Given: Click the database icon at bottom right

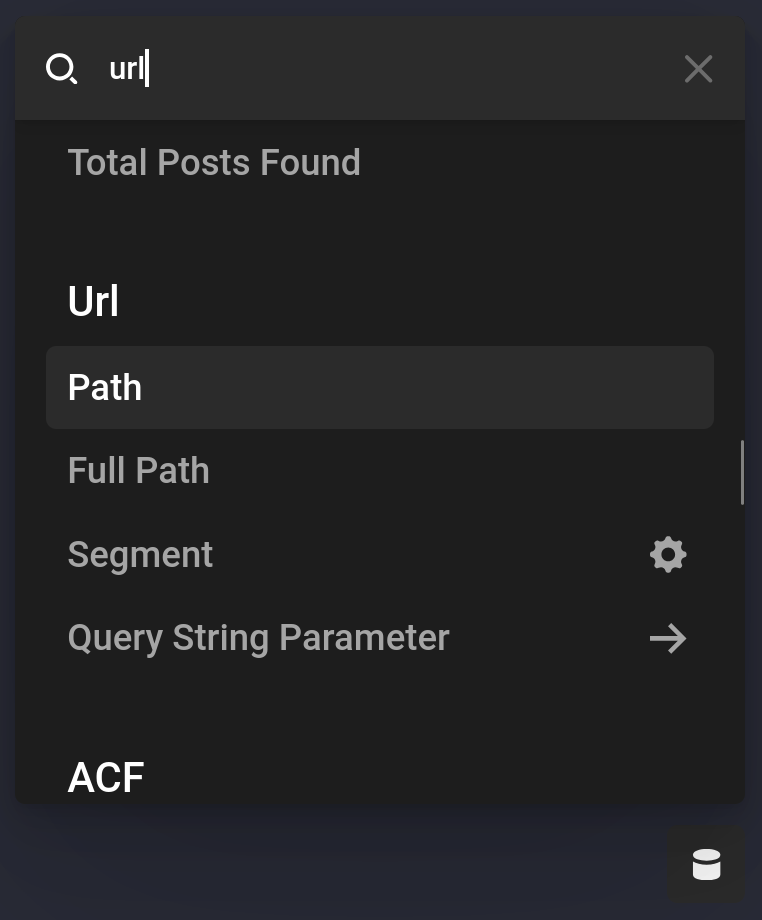Looking at the screenshot, I should [707, 864].
